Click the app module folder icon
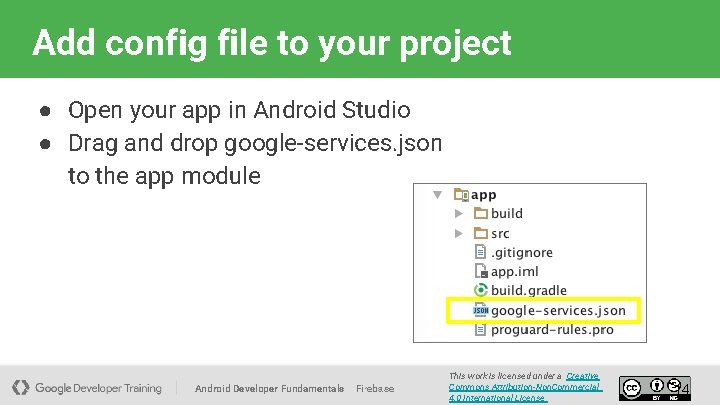 pyautogui.click(x=461, y=195)
